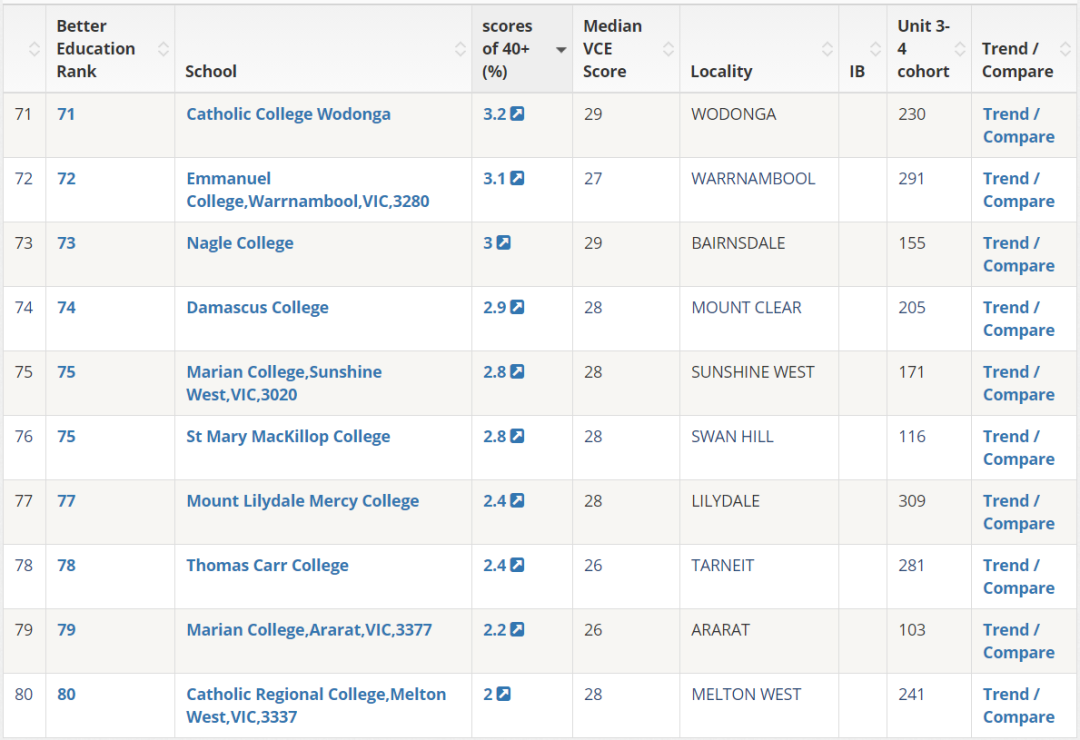Click Trend / Compare for Damascus College
Viewport: 1080px width, 740px height.
[x=1018, y=318]
